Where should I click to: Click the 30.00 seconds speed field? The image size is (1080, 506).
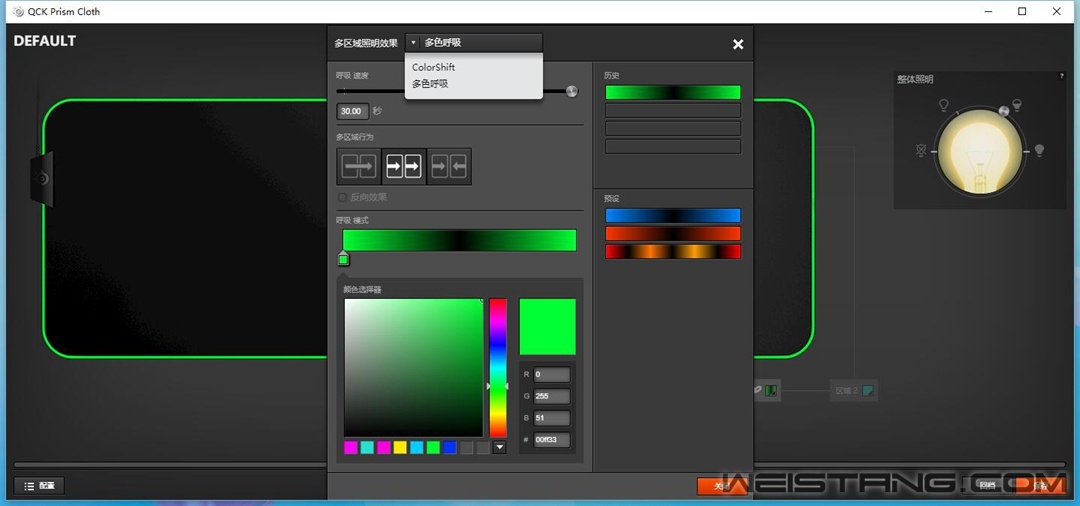[353, 111]
